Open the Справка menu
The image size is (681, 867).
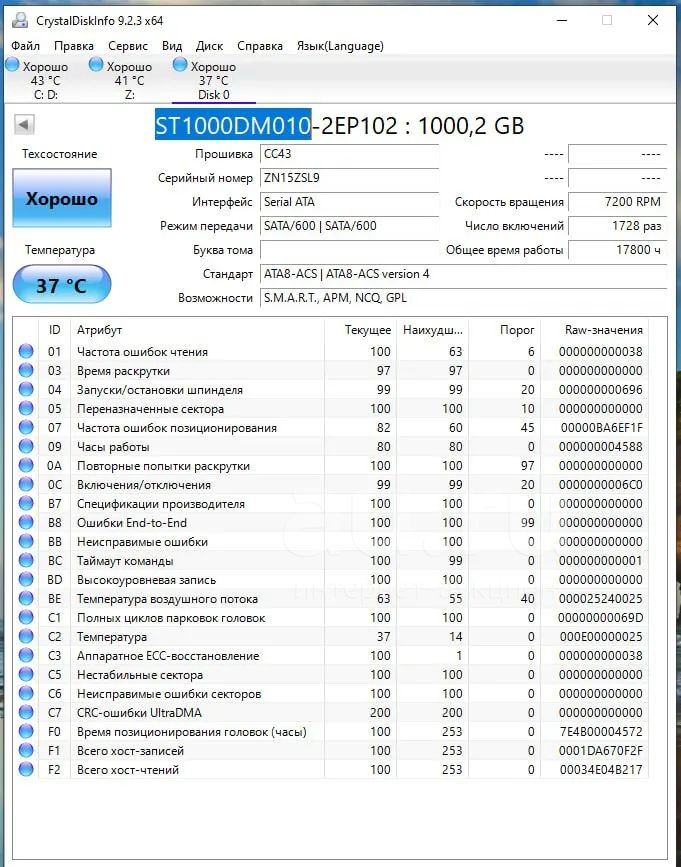coord(260,46)
